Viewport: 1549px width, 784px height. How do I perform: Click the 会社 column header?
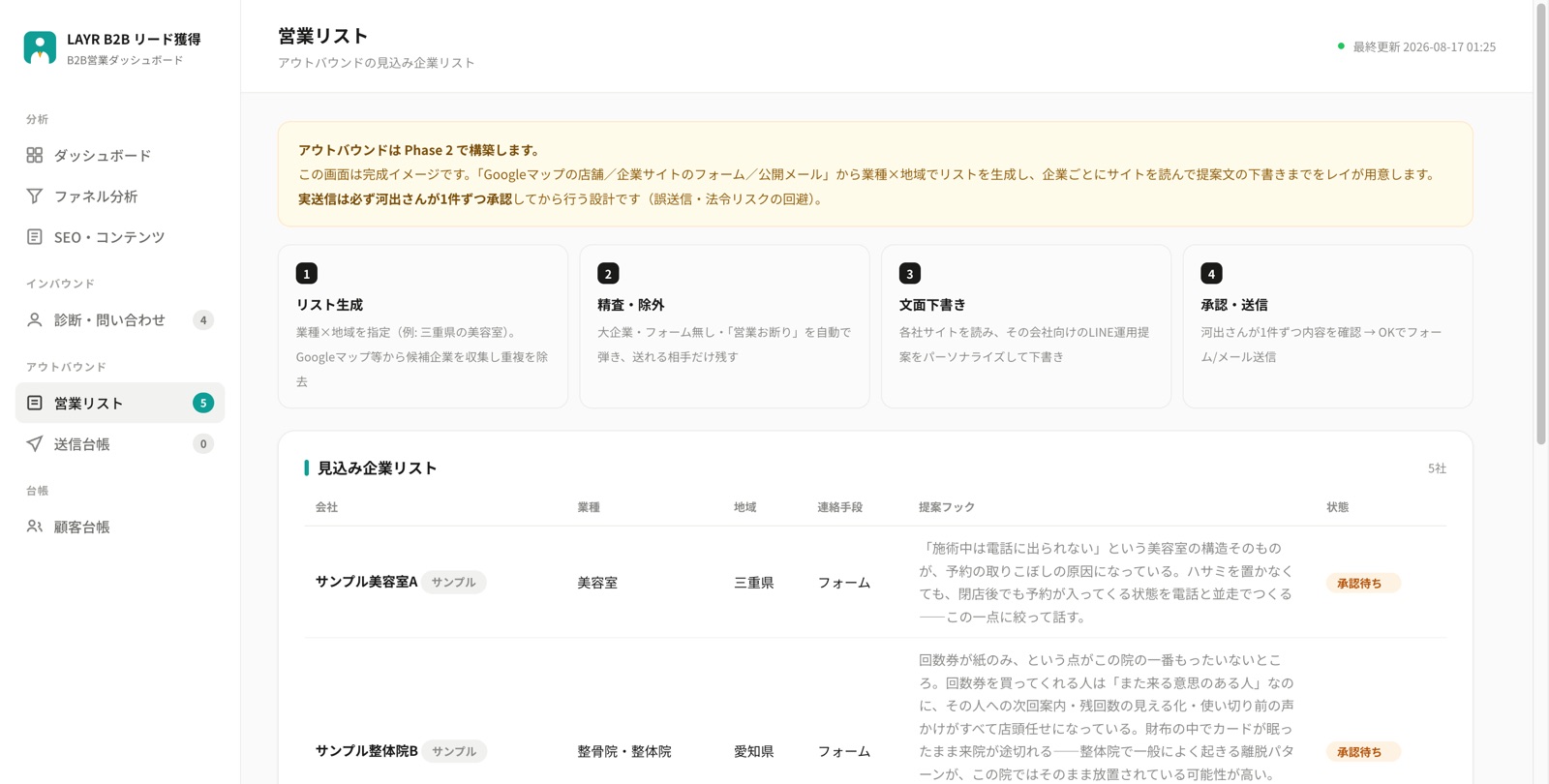coord(326,506)
